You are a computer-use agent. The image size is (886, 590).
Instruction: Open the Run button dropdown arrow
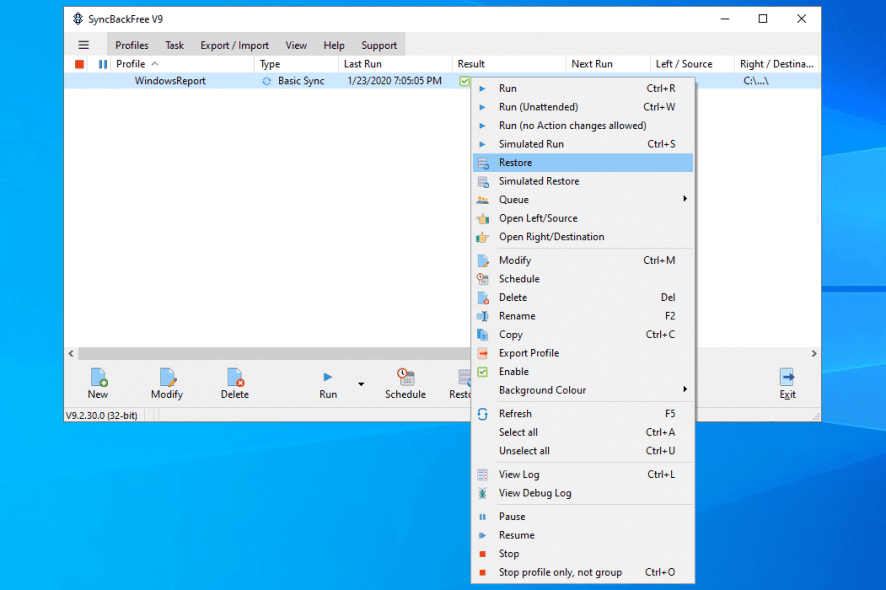[x=361, y=384]
